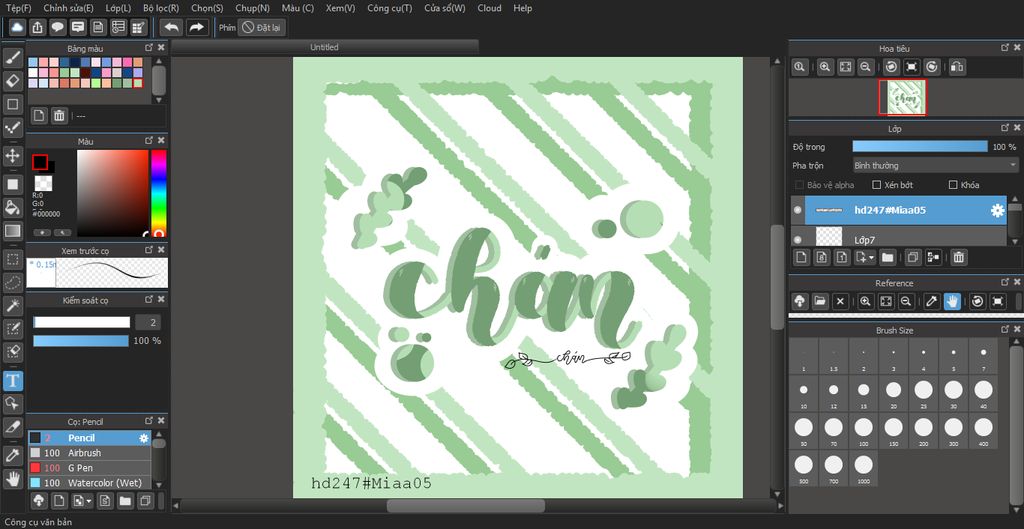Click the Redo arrow in the top toolbar

point(197,27)
